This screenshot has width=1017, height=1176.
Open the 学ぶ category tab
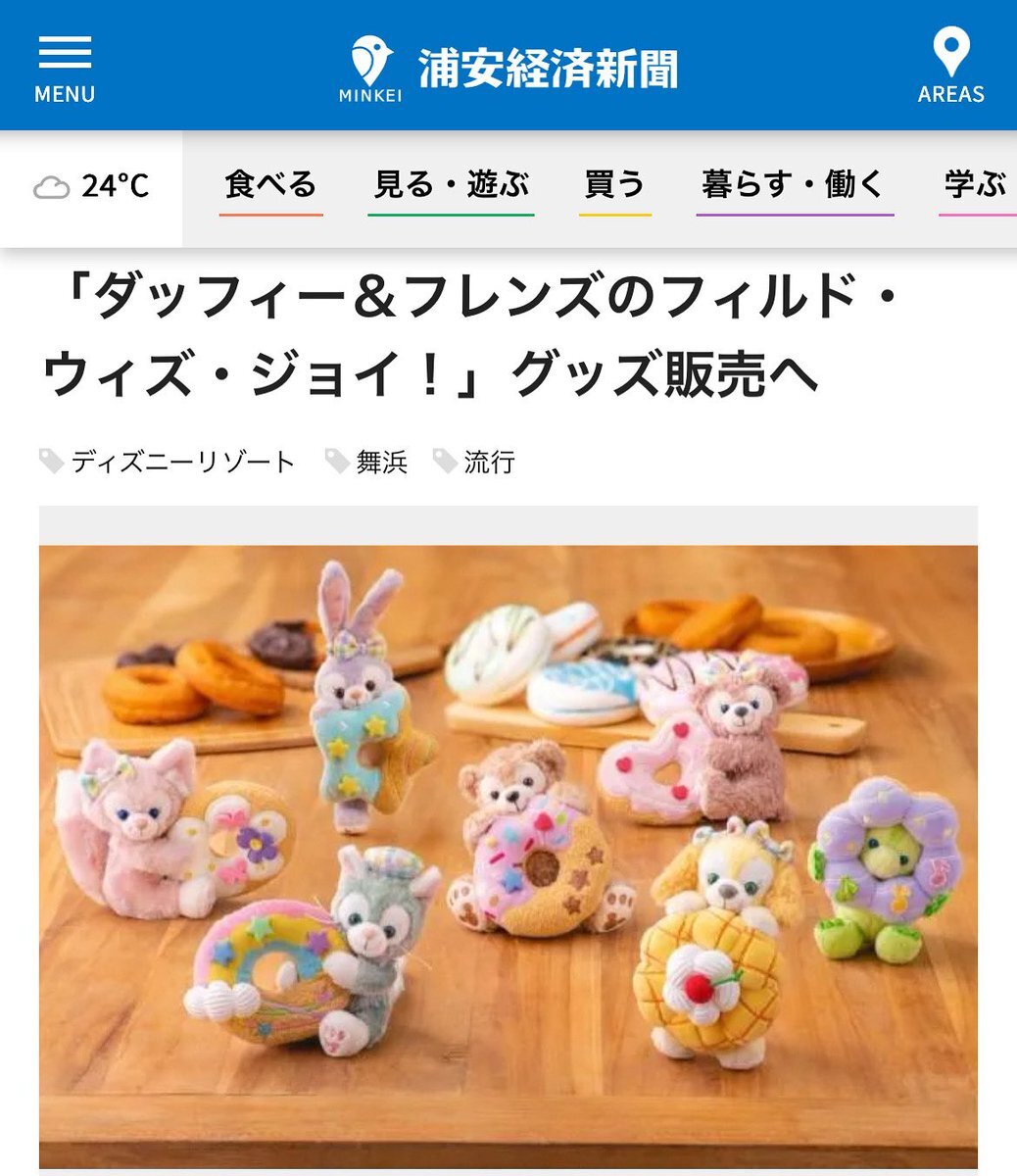coord(977,188)
